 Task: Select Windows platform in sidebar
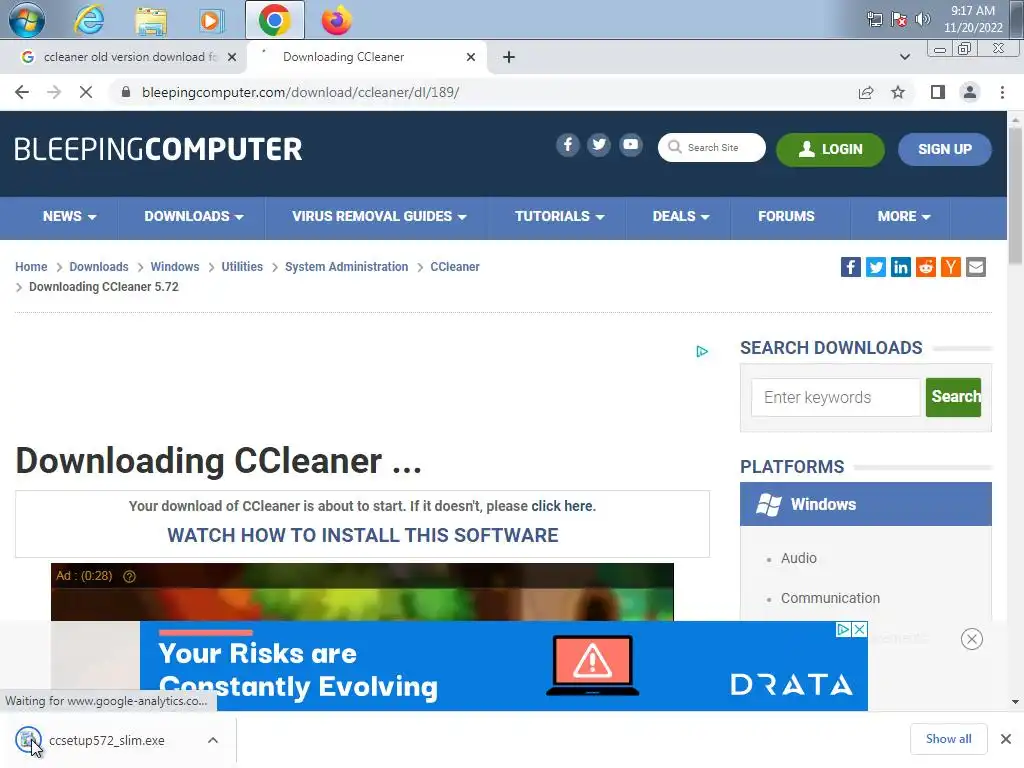click(x=865, y=504)
